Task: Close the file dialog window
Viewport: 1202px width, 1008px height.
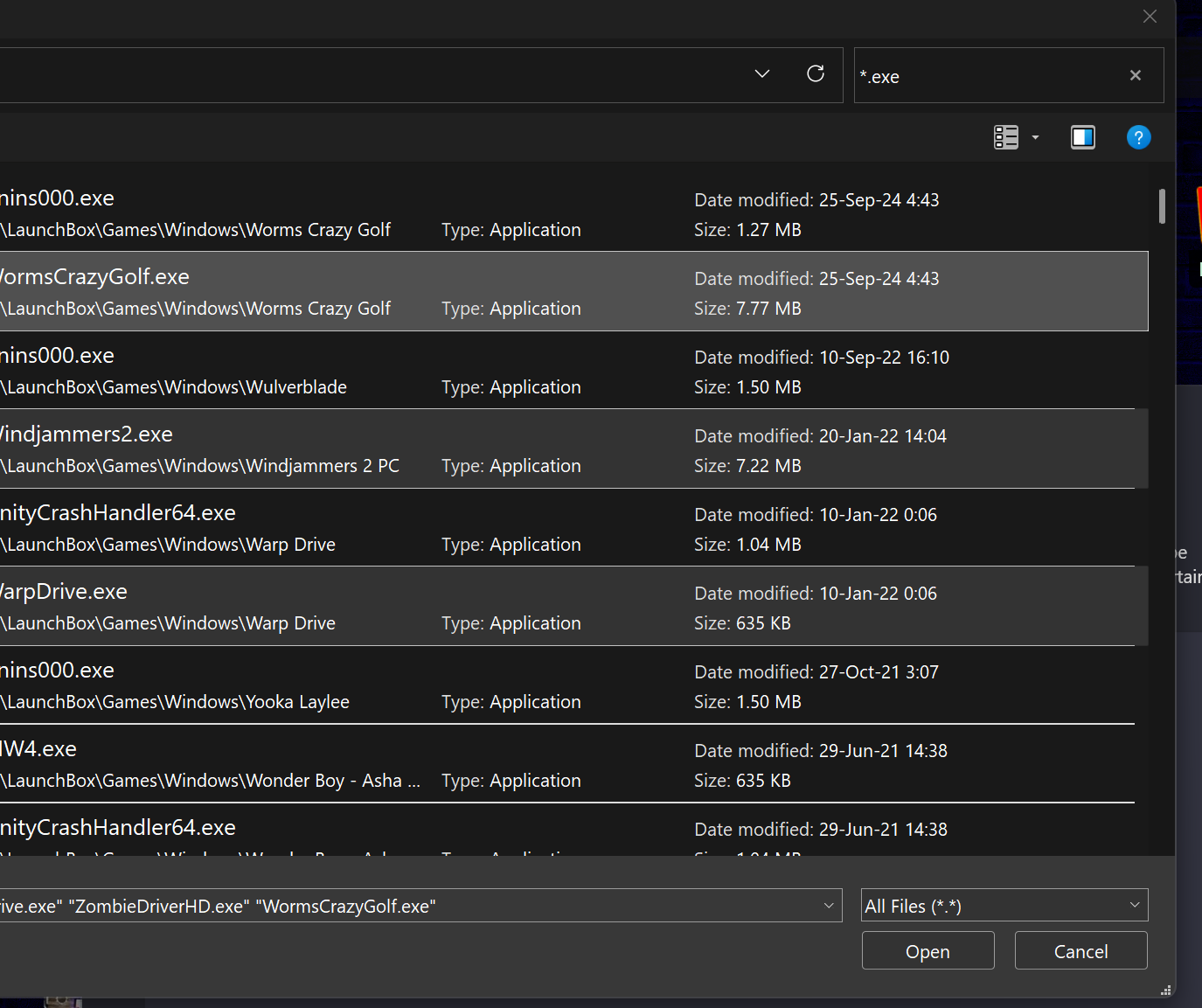Action: click(1150, 17)
